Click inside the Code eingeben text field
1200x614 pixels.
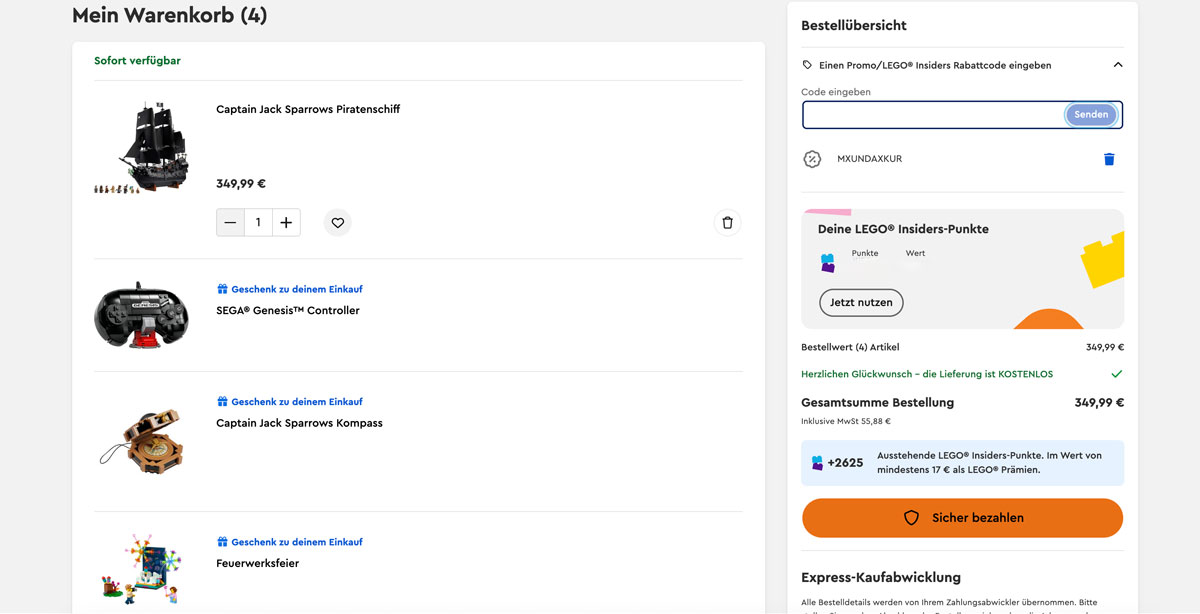[932, 115]
